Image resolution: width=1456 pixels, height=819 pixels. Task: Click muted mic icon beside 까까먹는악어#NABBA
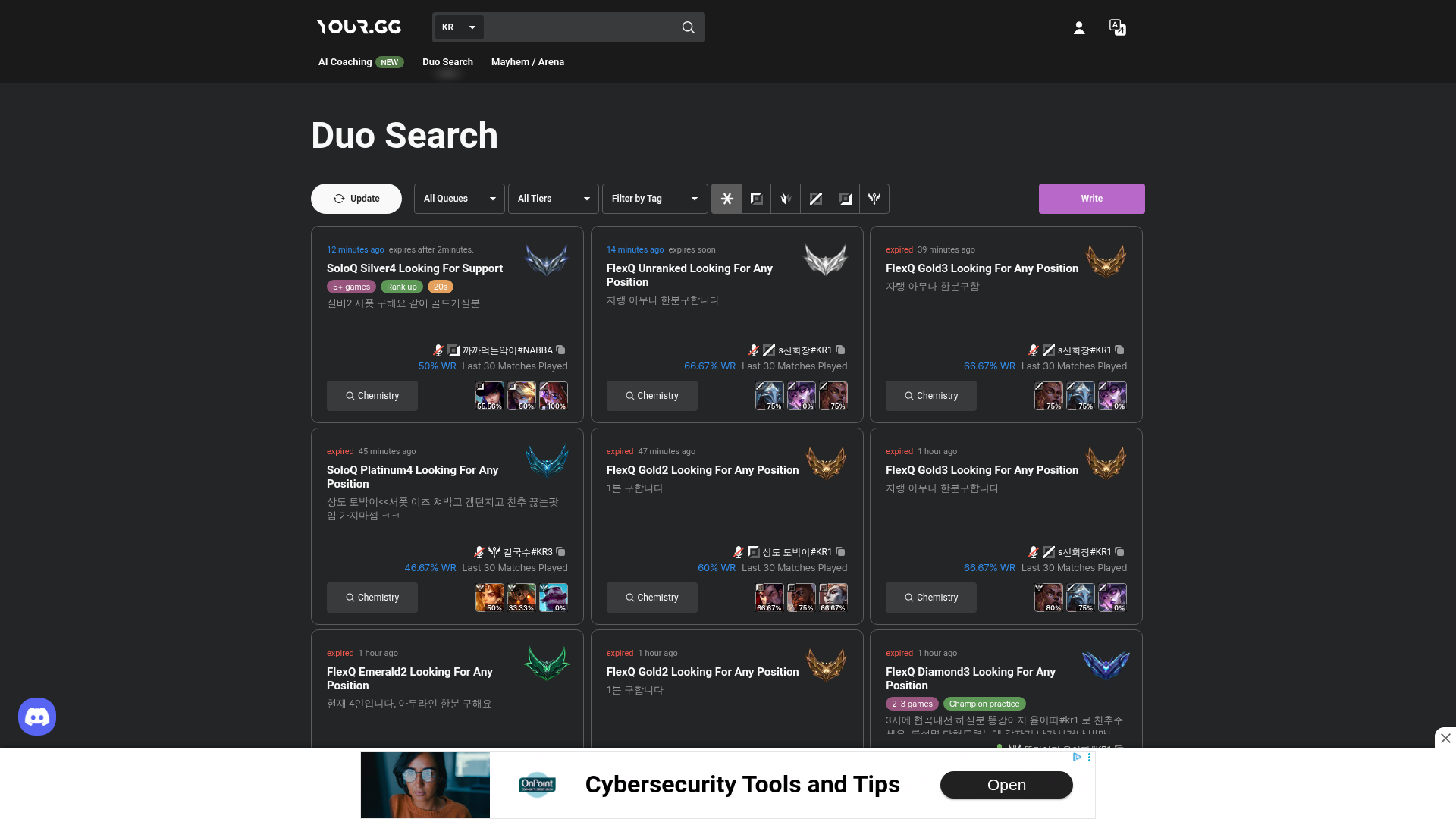438,350
